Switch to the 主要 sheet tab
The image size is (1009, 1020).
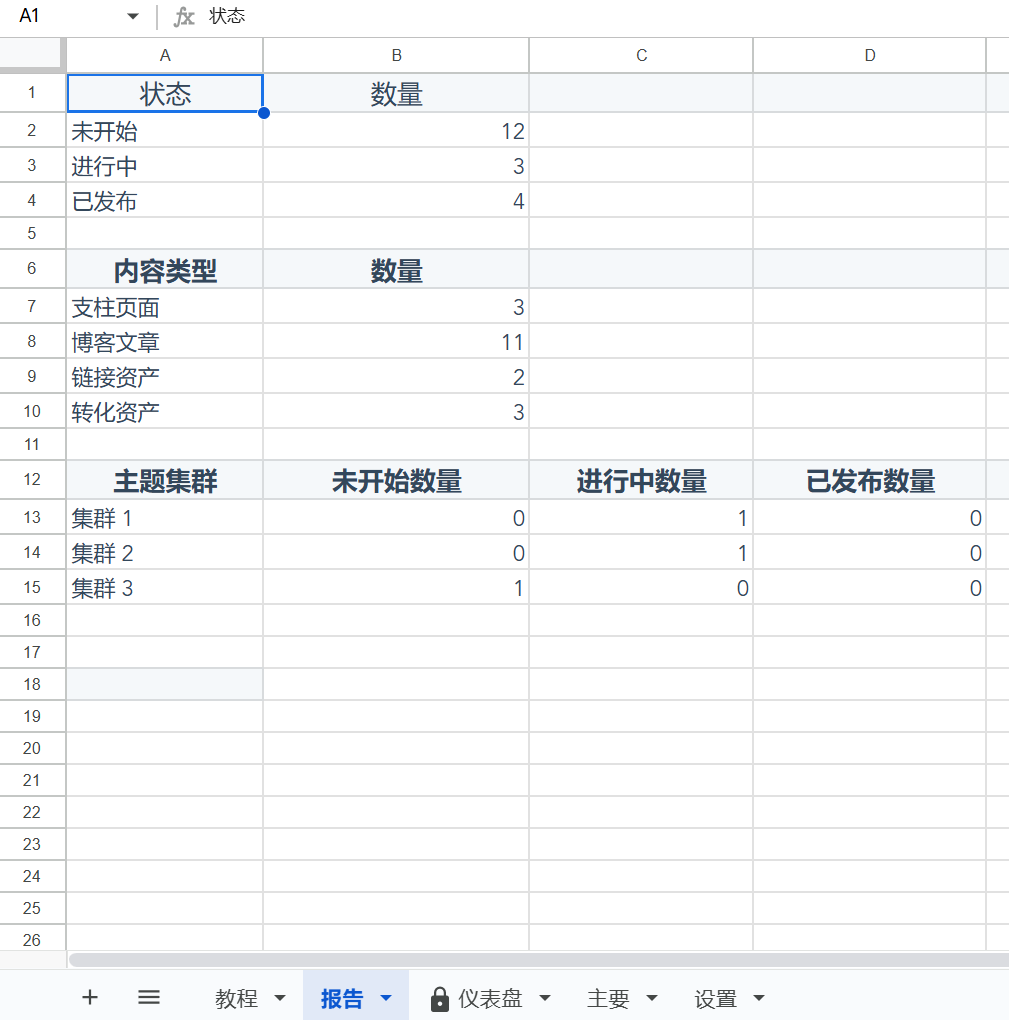608,998
